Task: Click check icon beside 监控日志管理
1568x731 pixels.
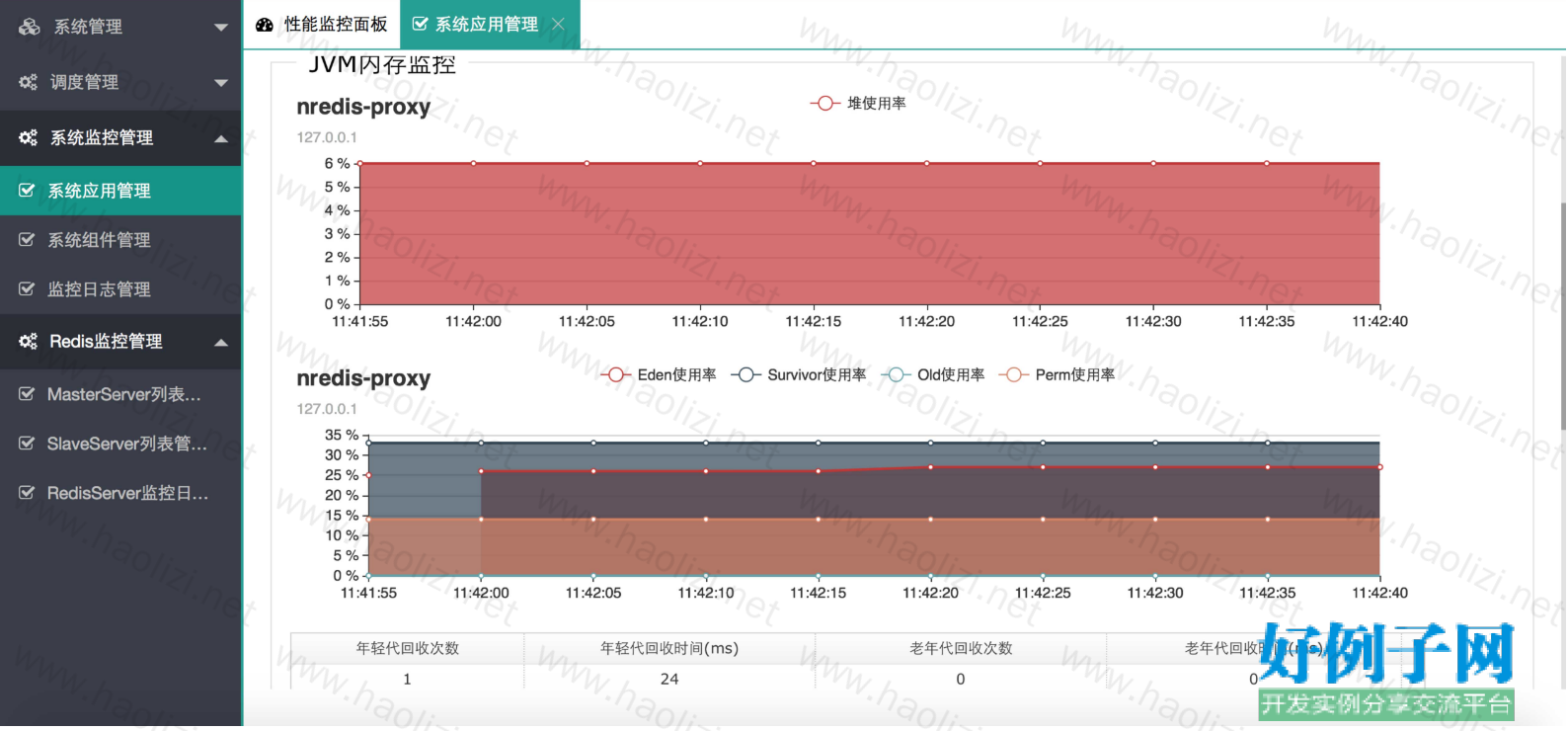Action: (27, 288)
